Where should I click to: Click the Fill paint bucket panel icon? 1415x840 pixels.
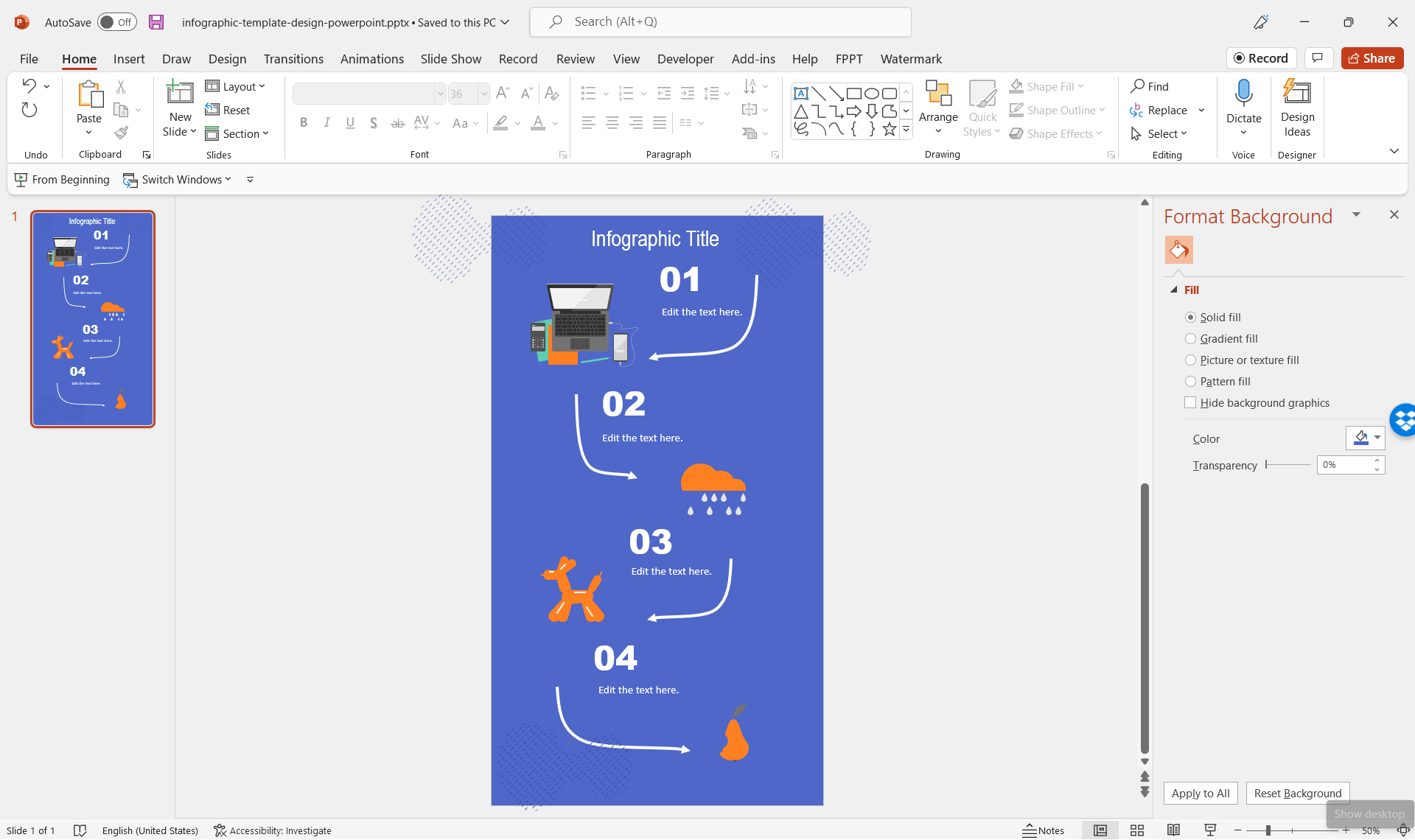pyautogui.click(x=1178, y=251)
